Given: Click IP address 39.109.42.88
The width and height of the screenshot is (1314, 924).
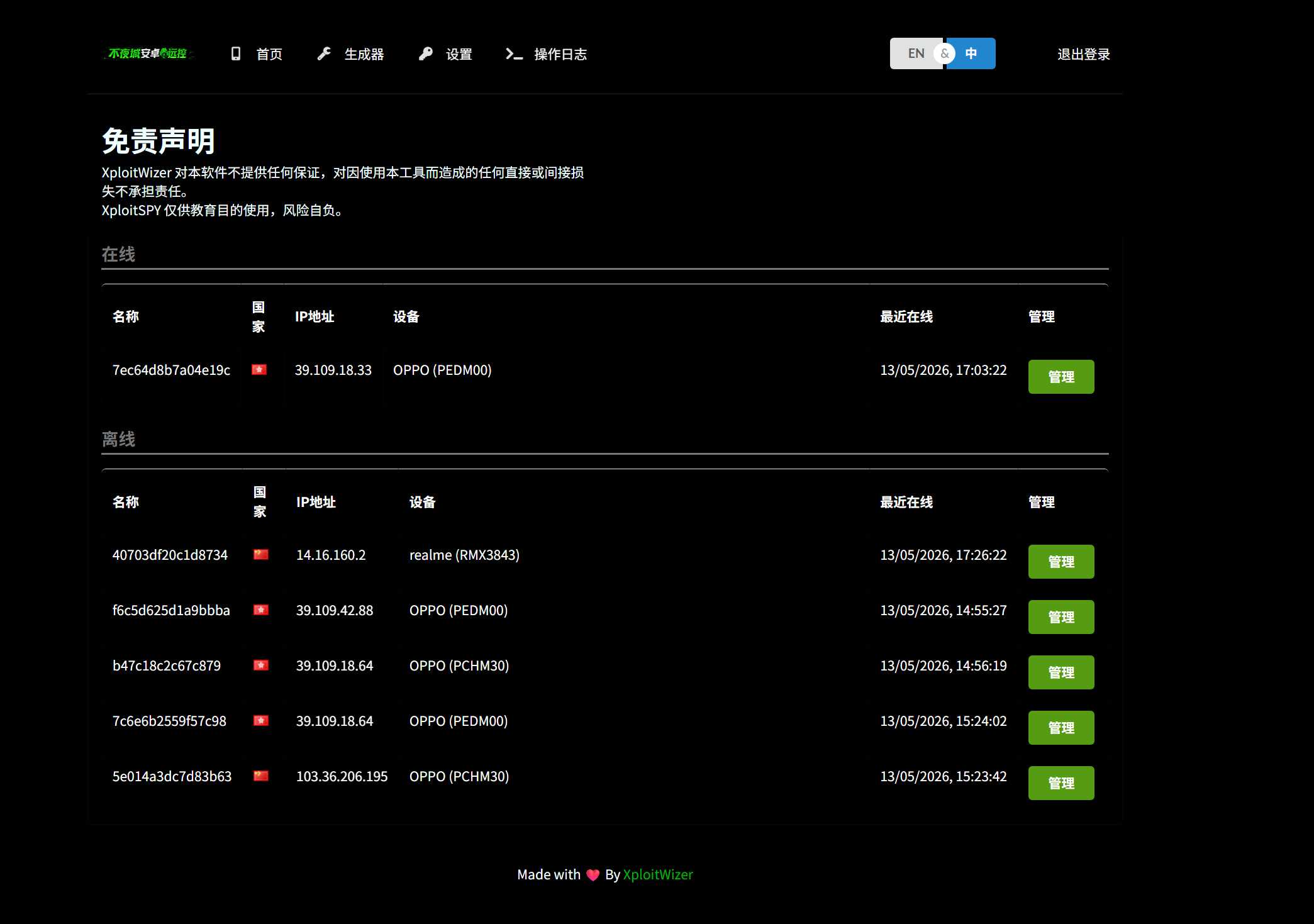Looking at the screenshot, I should click(335, 610).
